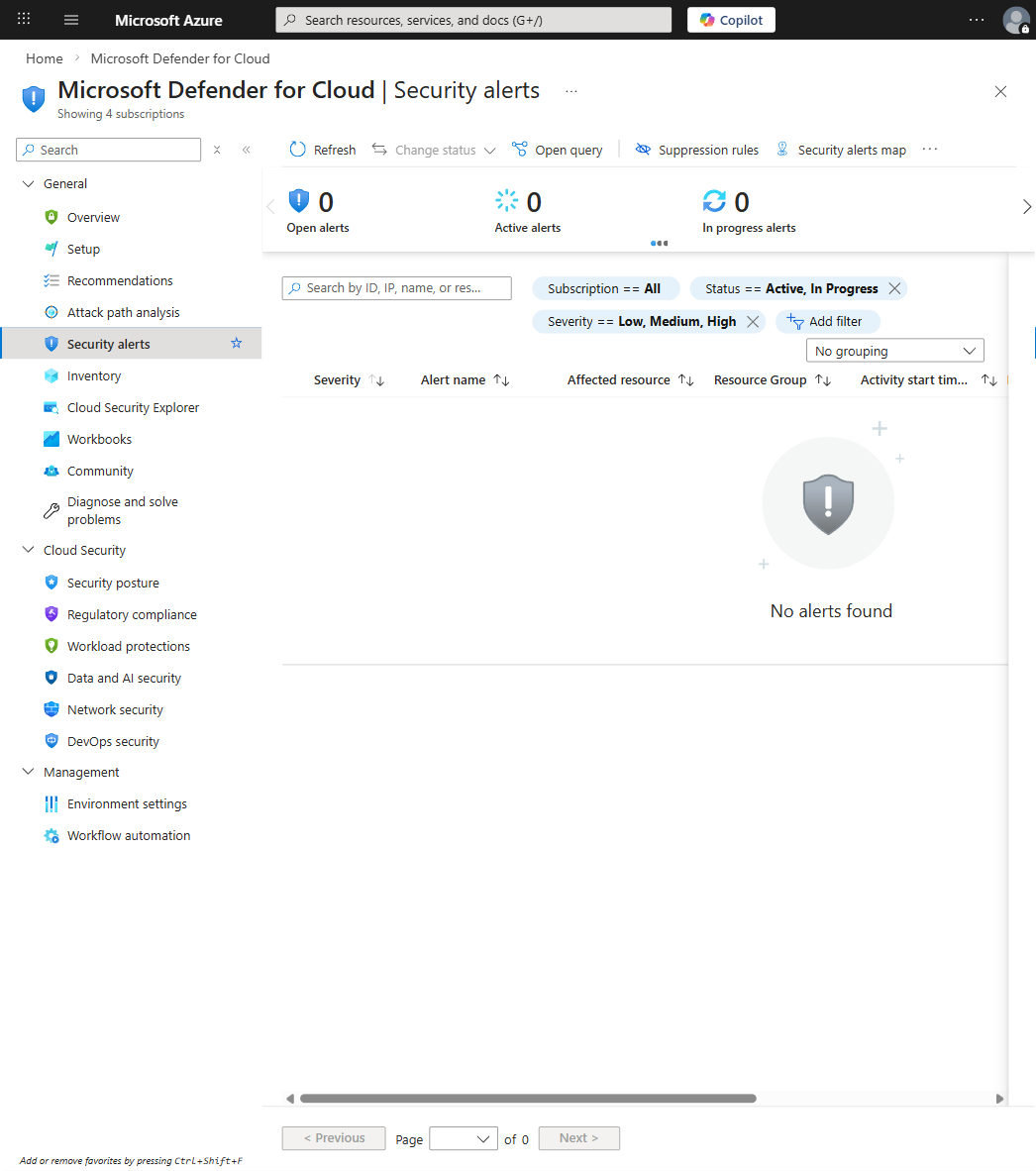
Task: Sort by Activity start time column
Action: click(928, 380)
